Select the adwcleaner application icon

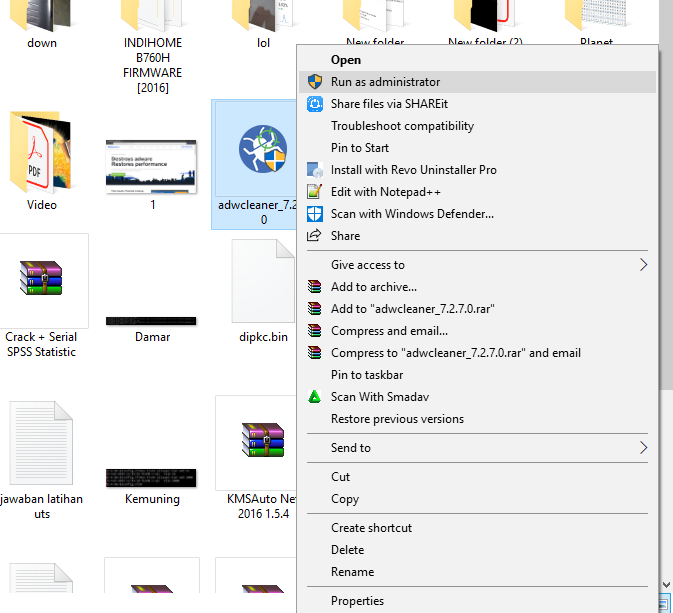[x=262, y=149]
